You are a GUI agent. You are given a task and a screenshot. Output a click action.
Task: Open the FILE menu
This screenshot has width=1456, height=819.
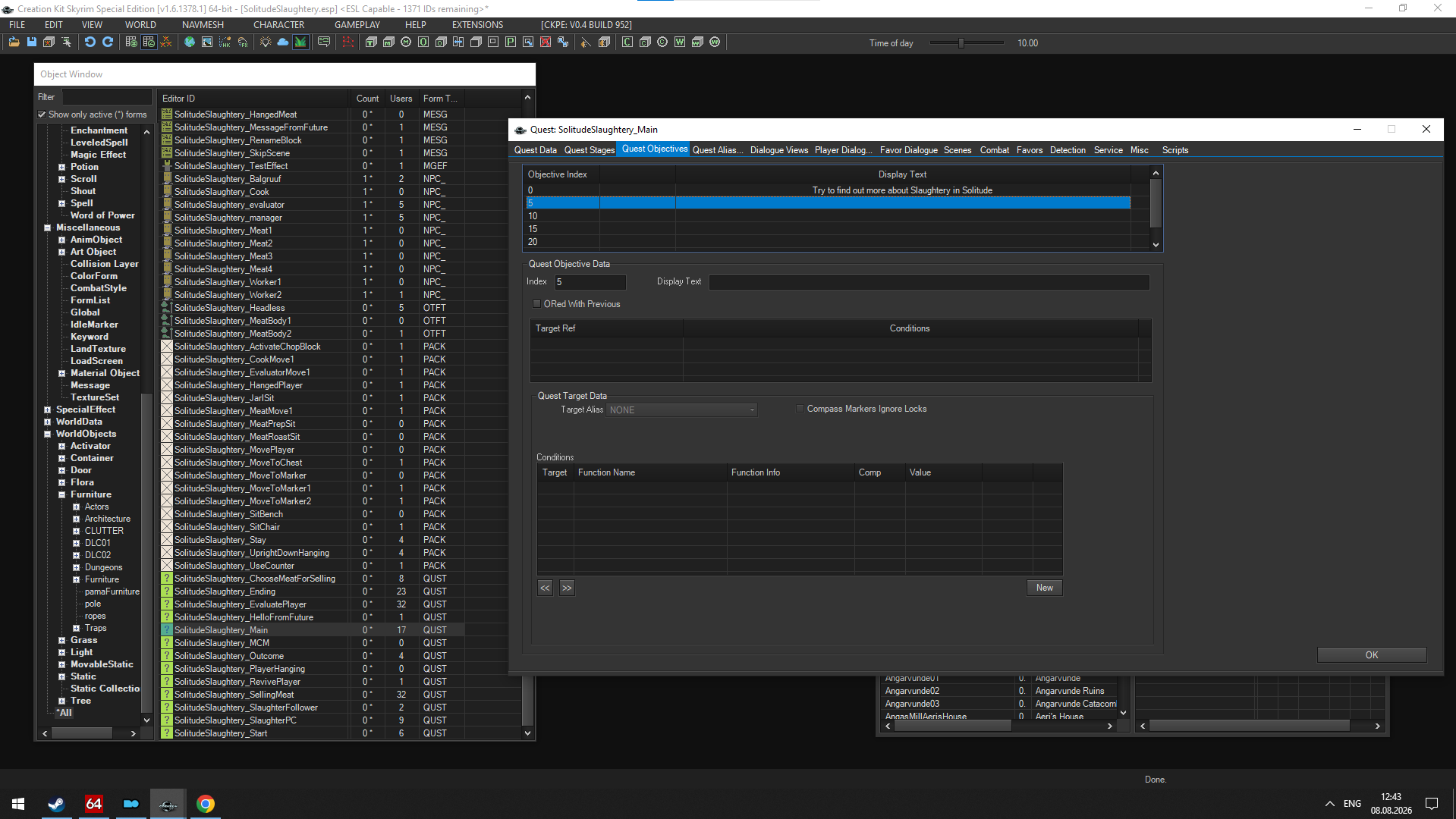coord(17,25)
